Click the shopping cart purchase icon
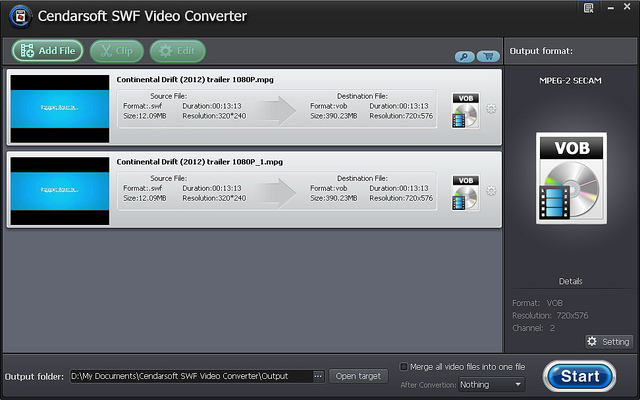640x400 pixels. [x=488, y=56]
